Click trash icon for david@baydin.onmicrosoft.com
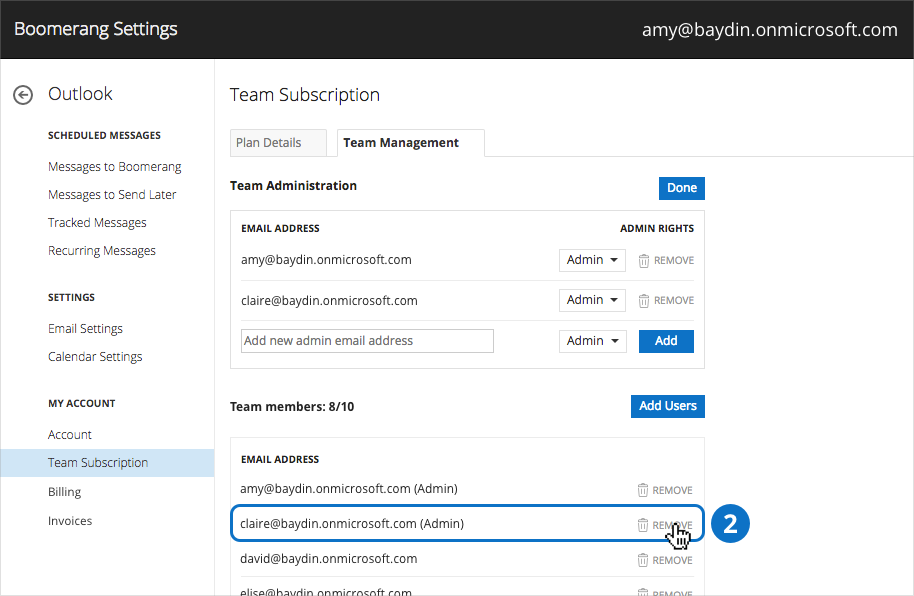 click(x=642, y=560)
